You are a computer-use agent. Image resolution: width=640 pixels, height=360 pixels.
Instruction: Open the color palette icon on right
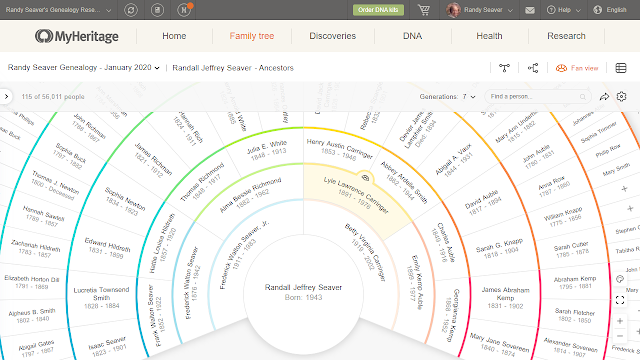(620, 279)
